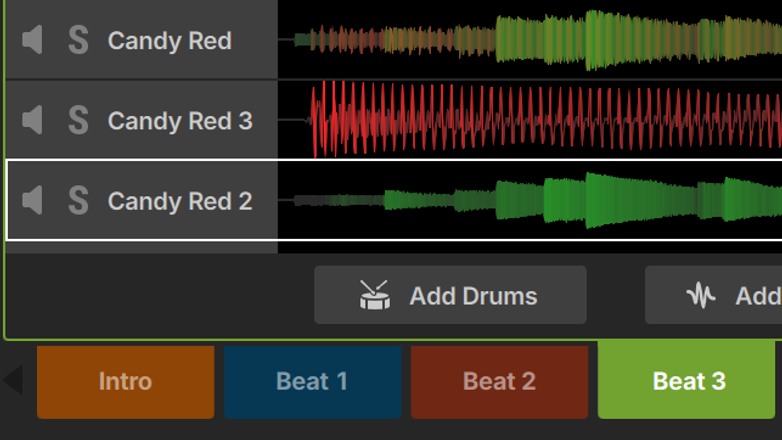Click the red Candy Red 3 waveform
This screenshot has height=440, width=782.
[x=530, y=120]
